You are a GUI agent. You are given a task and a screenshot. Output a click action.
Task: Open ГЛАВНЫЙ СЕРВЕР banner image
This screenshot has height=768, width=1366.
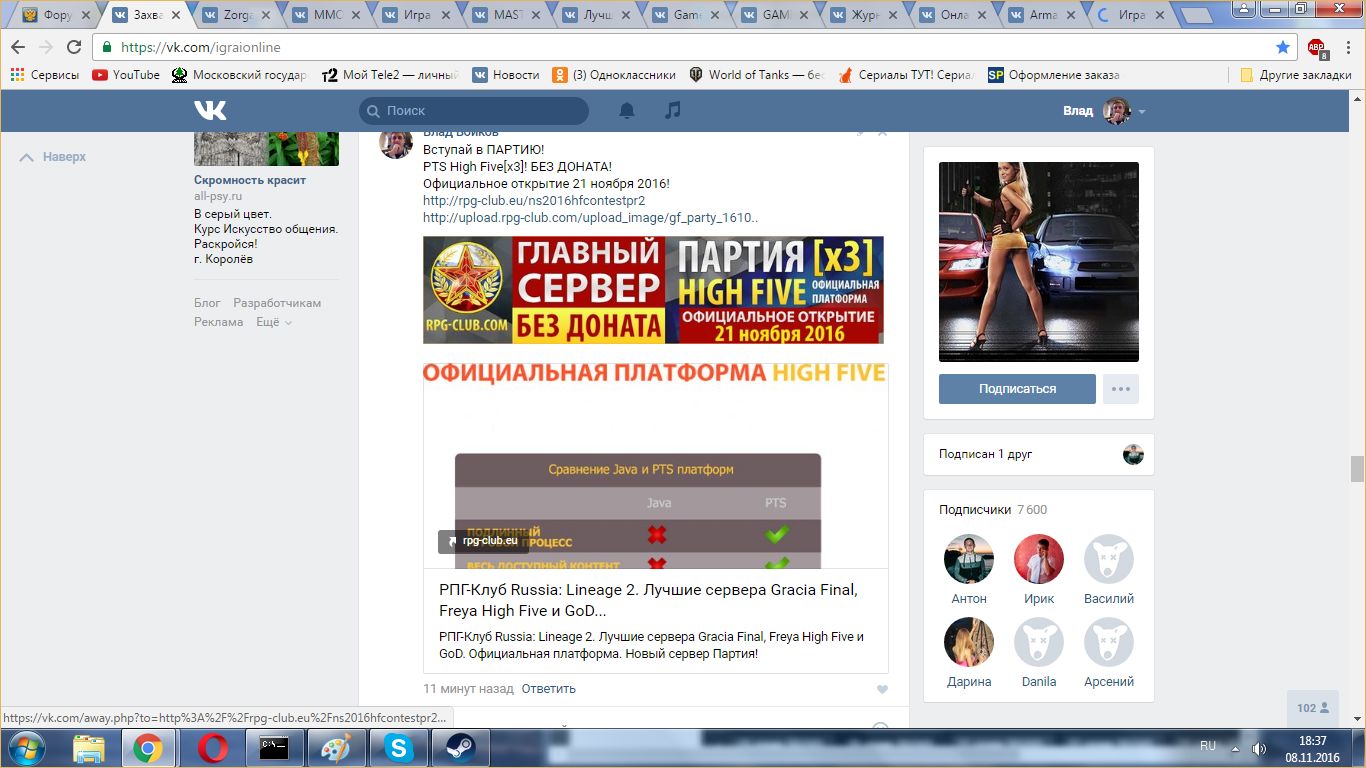click(x=653, y=290)
